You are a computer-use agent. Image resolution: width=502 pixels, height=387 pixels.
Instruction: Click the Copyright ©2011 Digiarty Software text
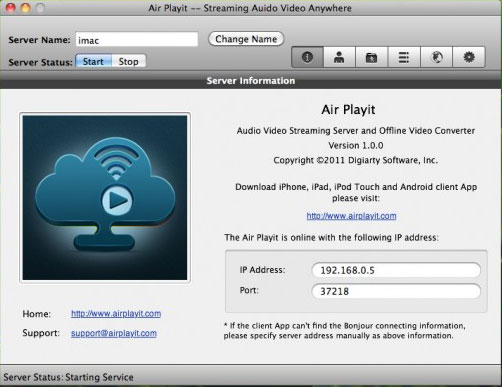click(x=356, y=160)
